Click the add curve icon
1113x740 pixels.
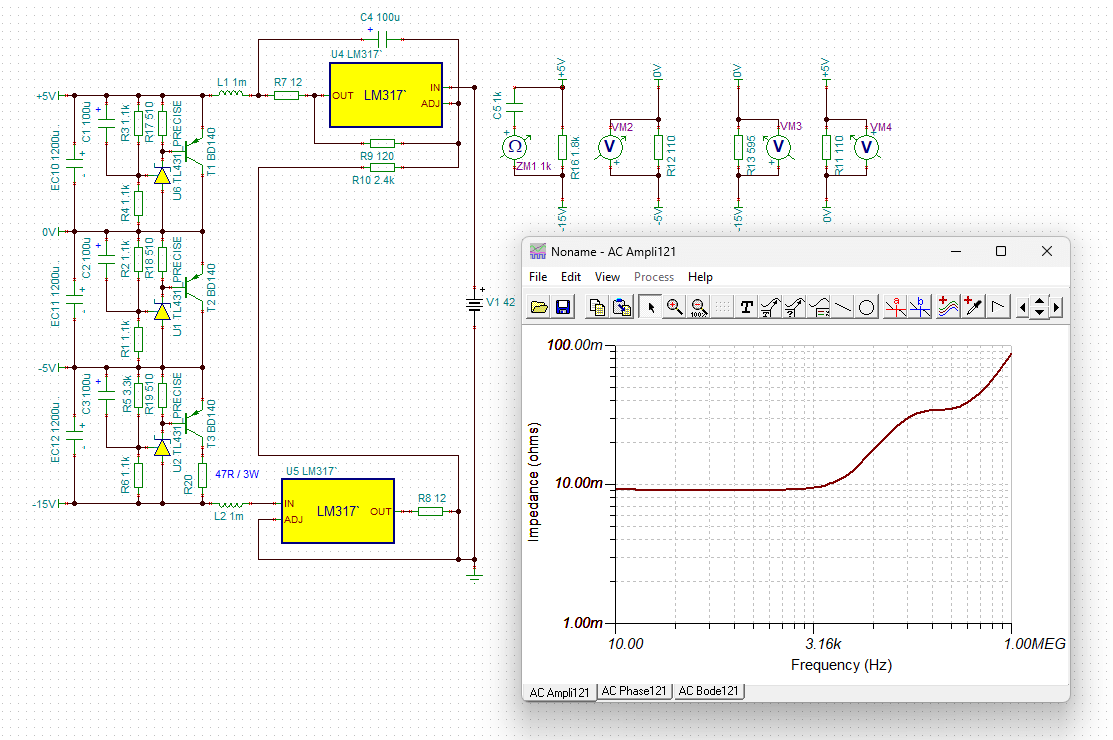click(948, 307)
